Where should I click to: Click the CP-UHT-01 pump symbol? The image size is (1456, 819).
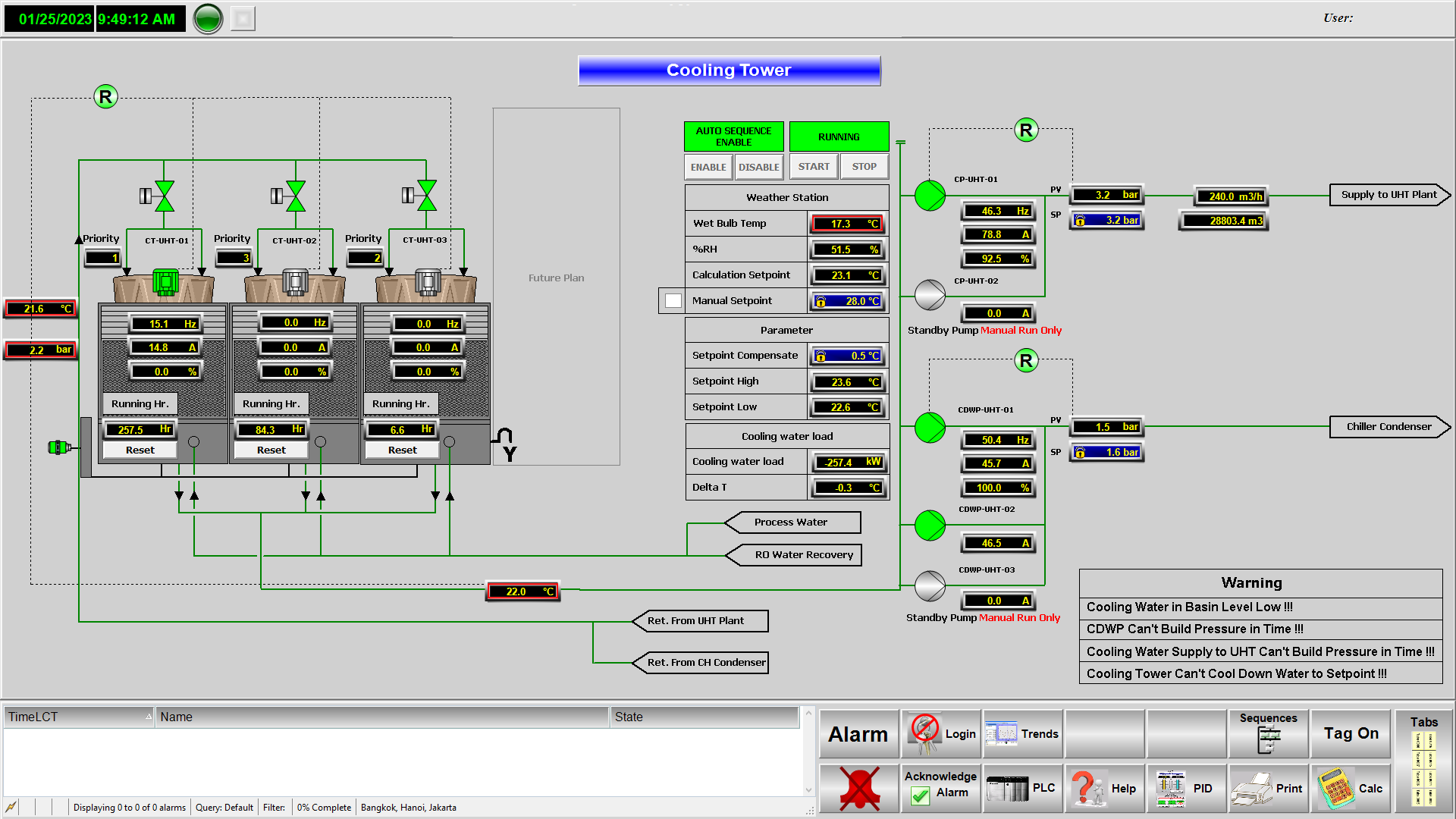pyautogui.click(x=930, y=196)
